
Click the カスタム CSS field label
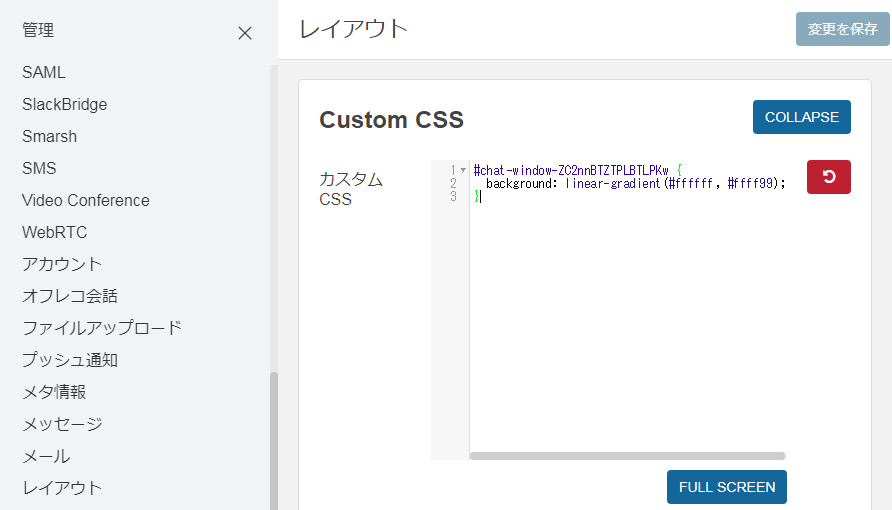[351, 189]
